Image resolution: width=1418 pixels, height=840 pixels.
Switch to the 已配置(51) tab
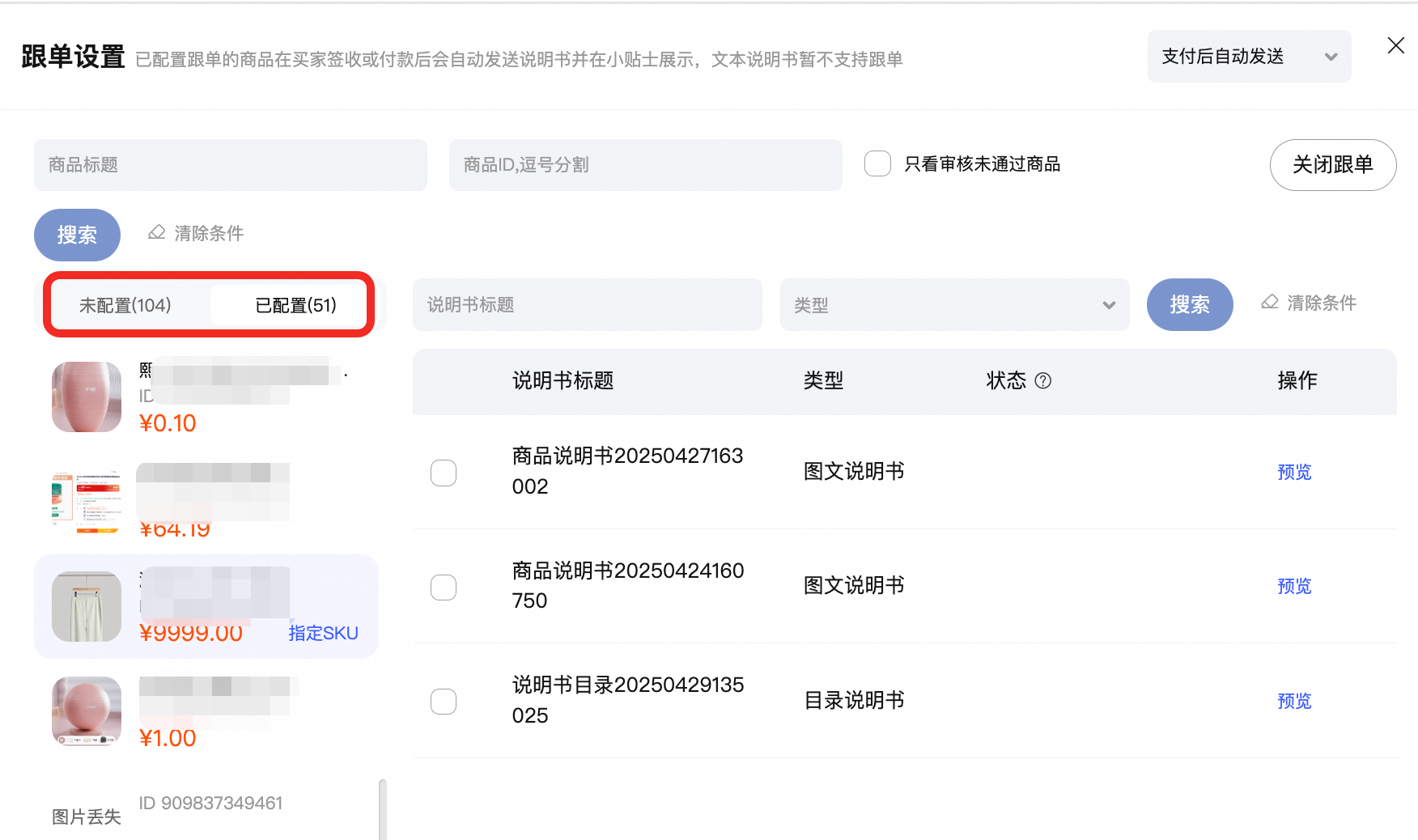295,306
